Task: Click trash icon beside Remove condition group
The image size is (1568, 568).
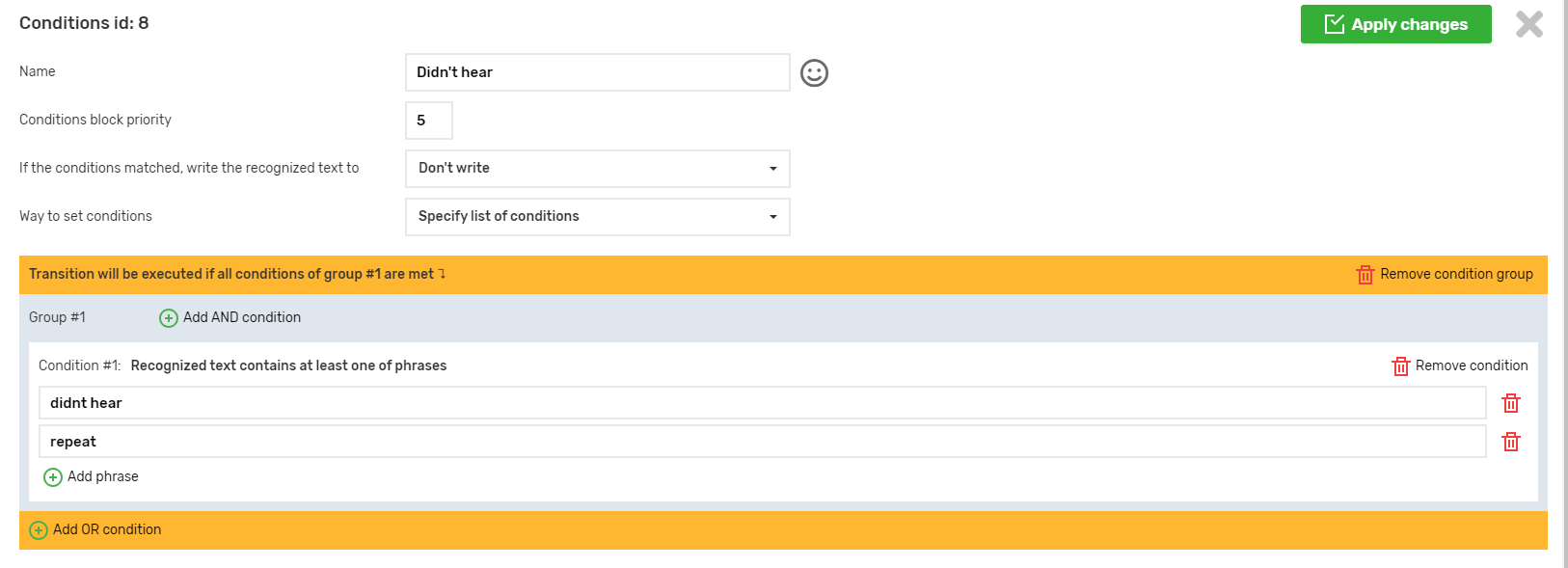Action: pos(1365,275)
